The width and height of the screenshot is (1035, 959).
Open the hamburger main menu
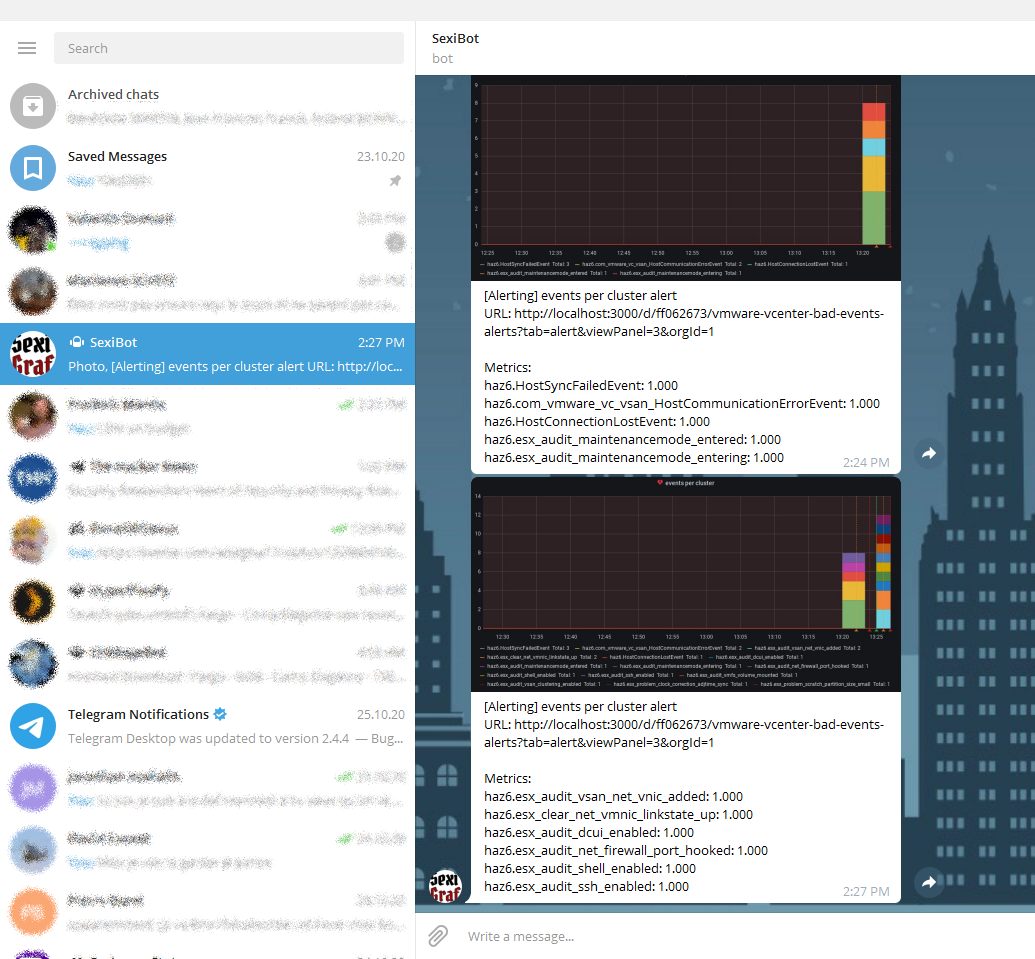click(x=27, y=48)
